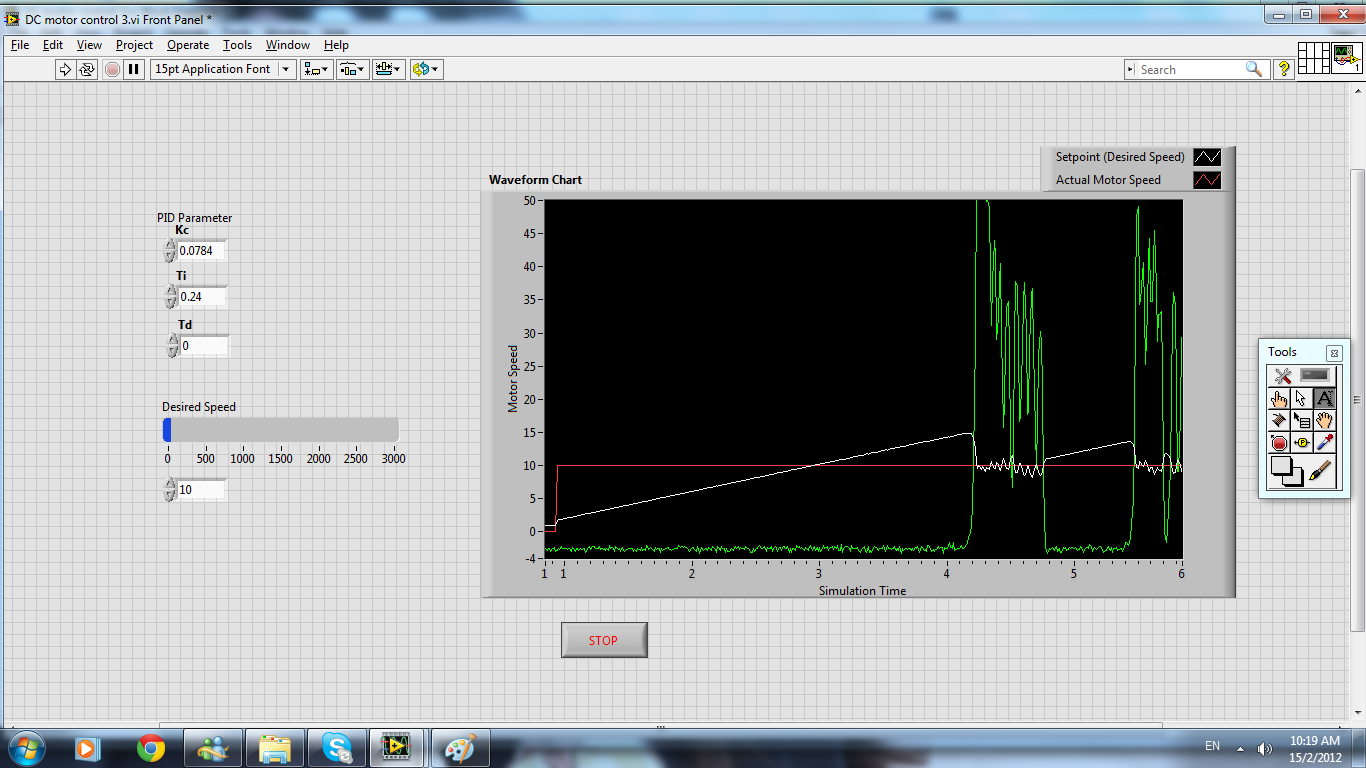
Task: Open the Window menu
Action: coord(288,45)
